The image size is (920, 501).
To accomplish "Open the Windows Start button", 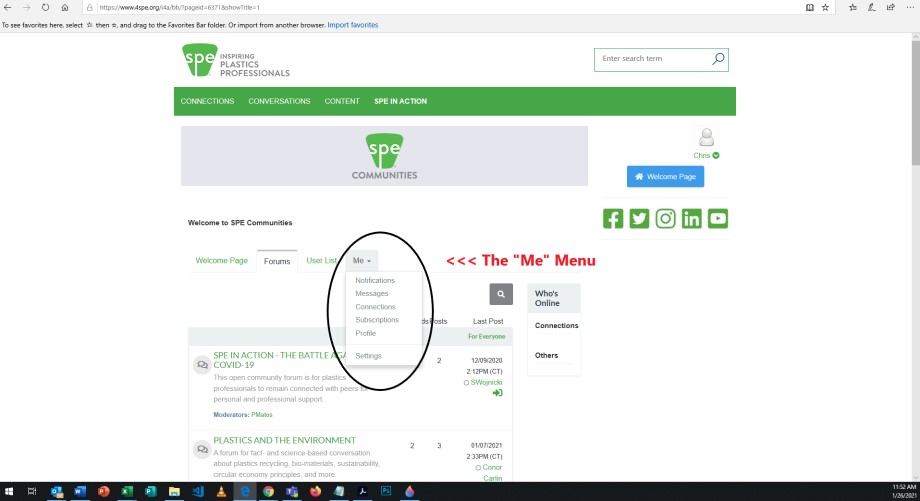I will point(9,492).
